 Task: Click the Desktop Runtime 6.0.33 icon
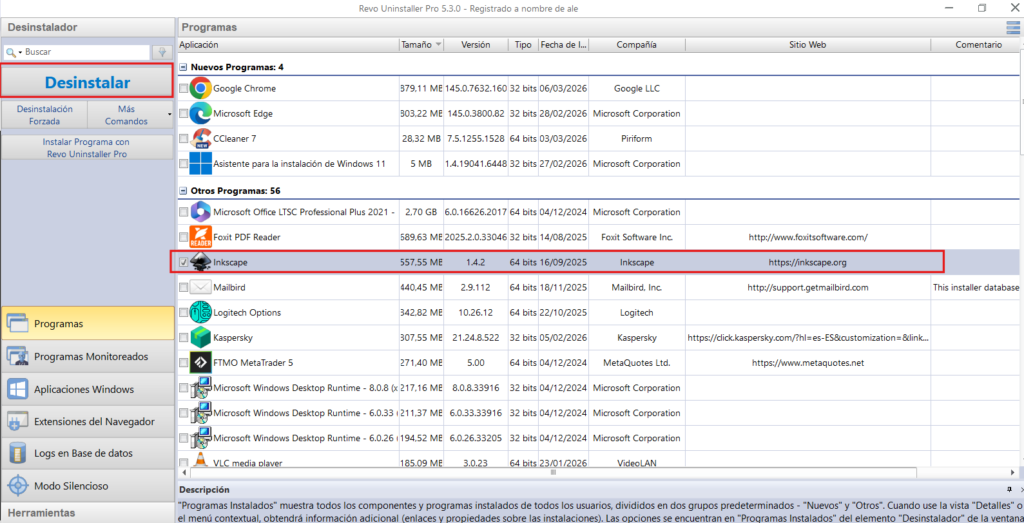tap(200, 413)
